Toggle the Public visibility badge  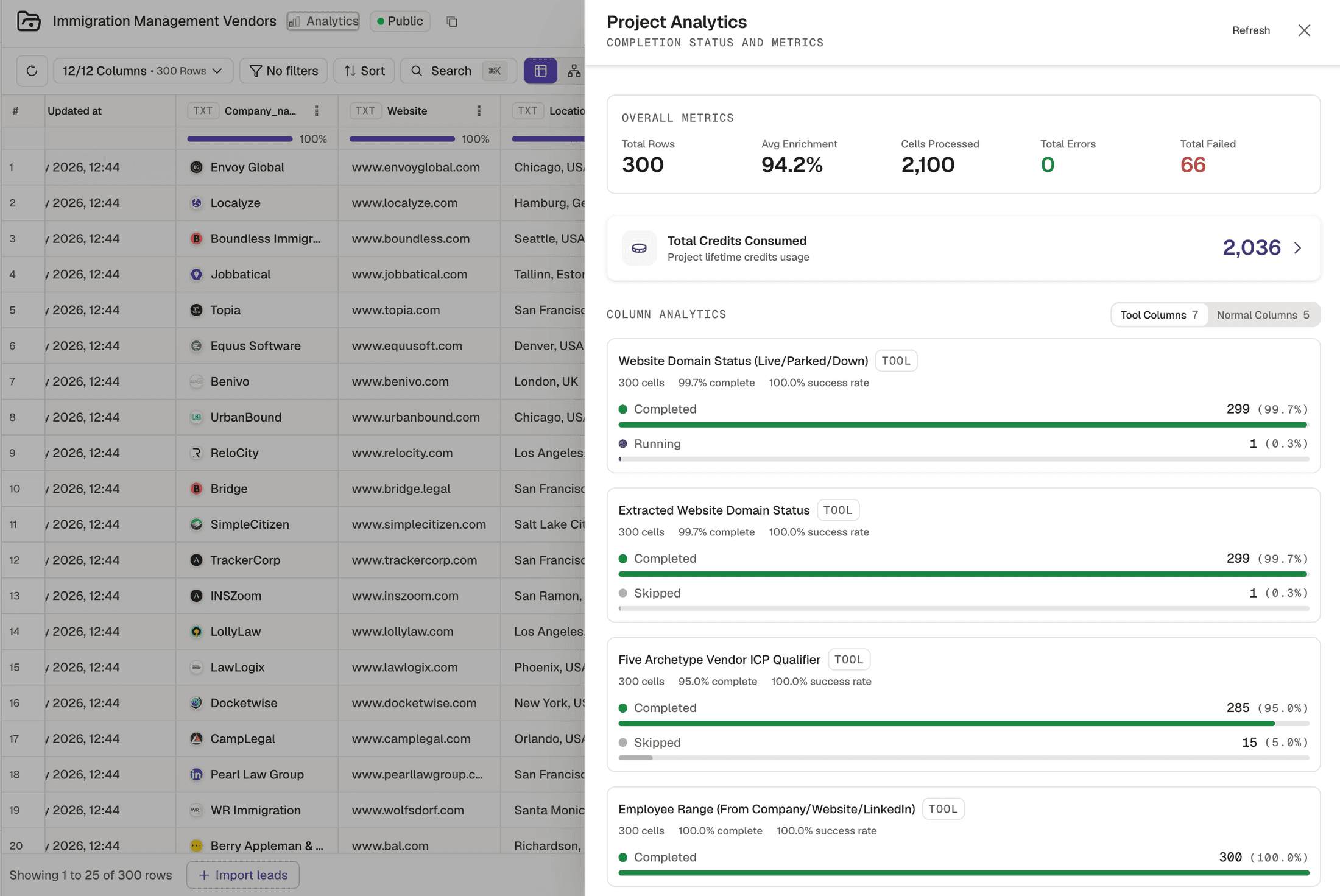[400, 21]
